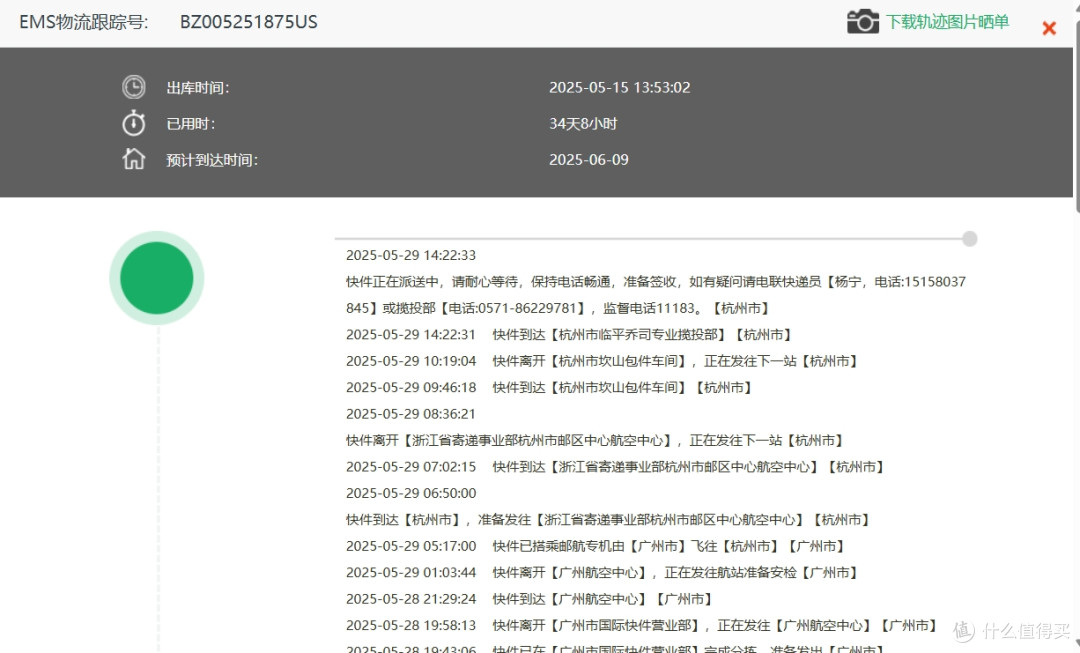This screenshot has width=1080, height=653.
Task: Click the 已用时 label
Action: (191, 124)
